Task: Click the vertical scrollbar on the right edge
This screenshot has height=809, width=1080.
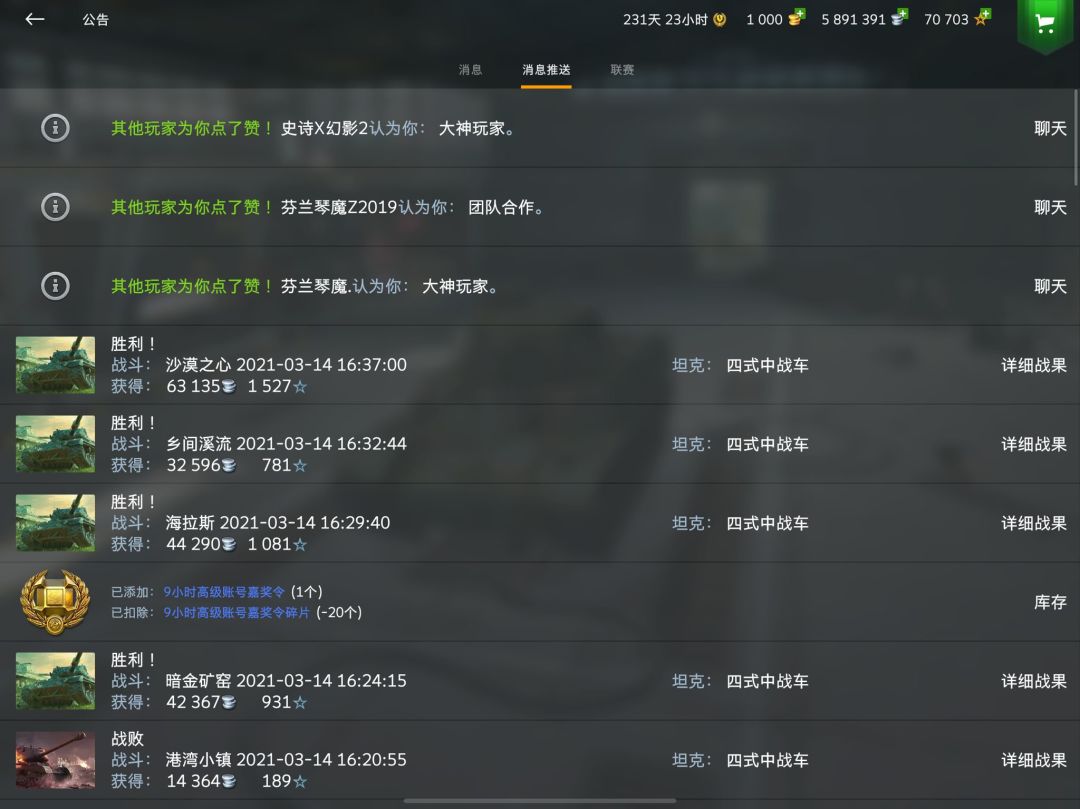Action: [x=1076, y=138]
